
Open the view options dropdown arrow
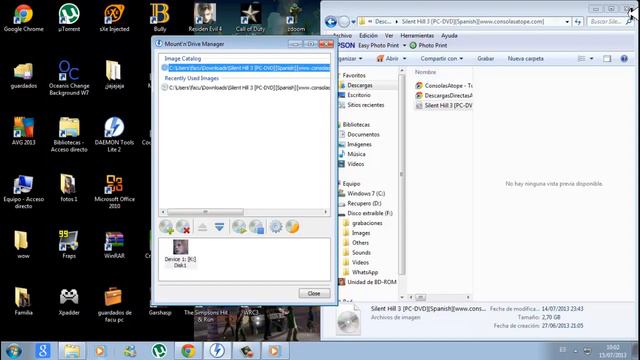click(591, 59)
